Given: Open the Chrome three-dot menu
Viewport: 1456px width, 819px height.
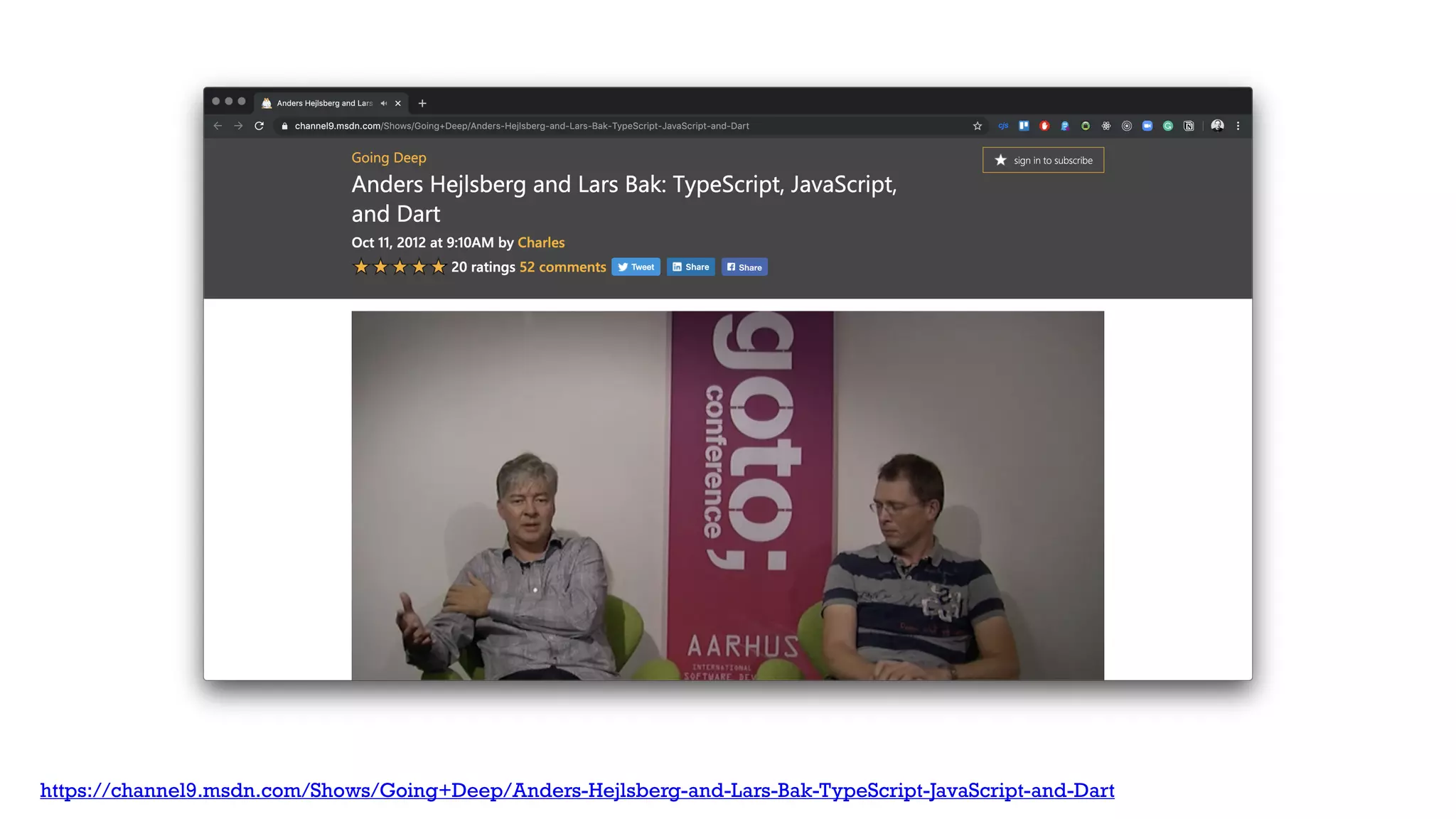Looking at the screenshot, I should click(x=1238, y=126).
